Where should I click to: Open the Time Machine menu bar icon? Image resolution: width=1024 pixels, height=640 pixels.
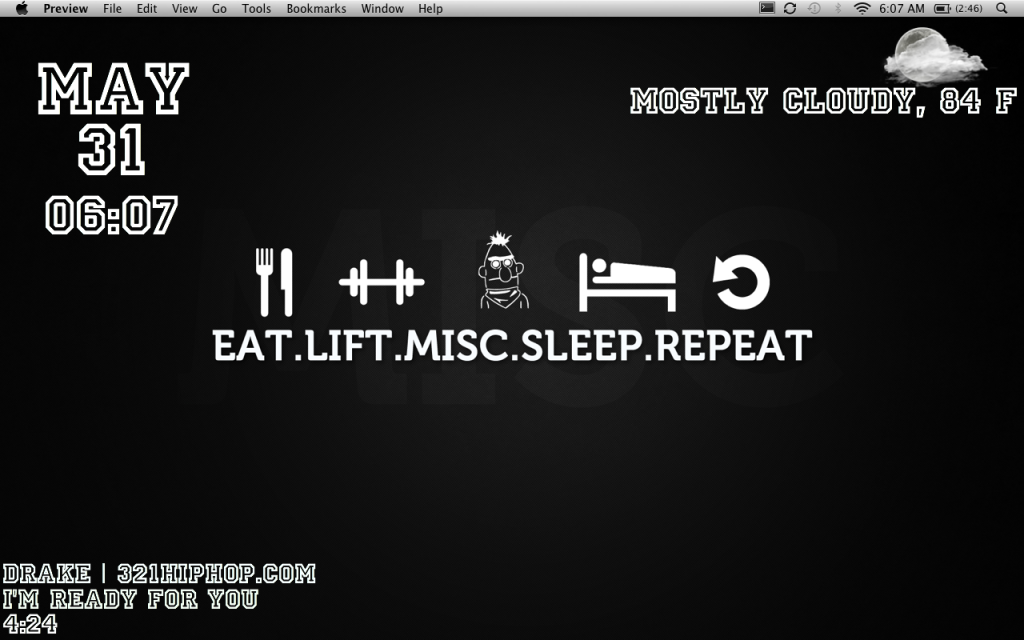814,8
